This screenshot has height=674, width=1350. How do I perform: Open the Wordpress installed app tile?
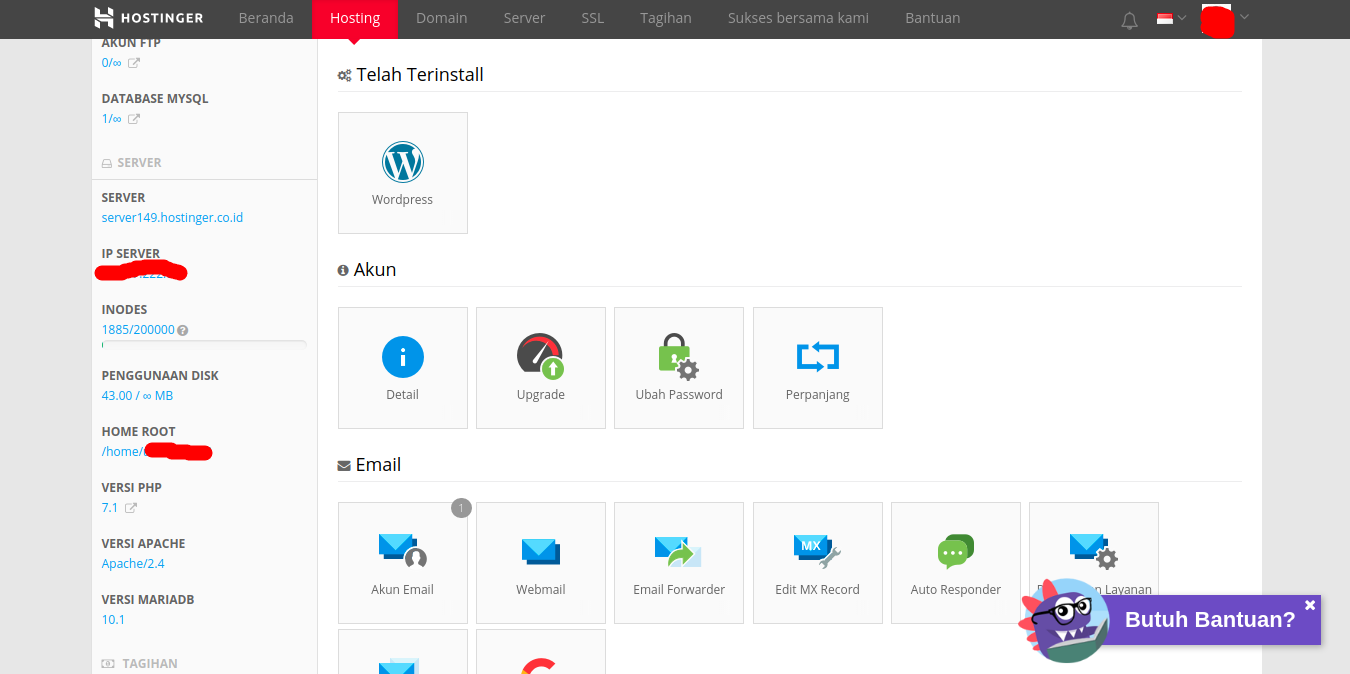[x=403, y=173]
